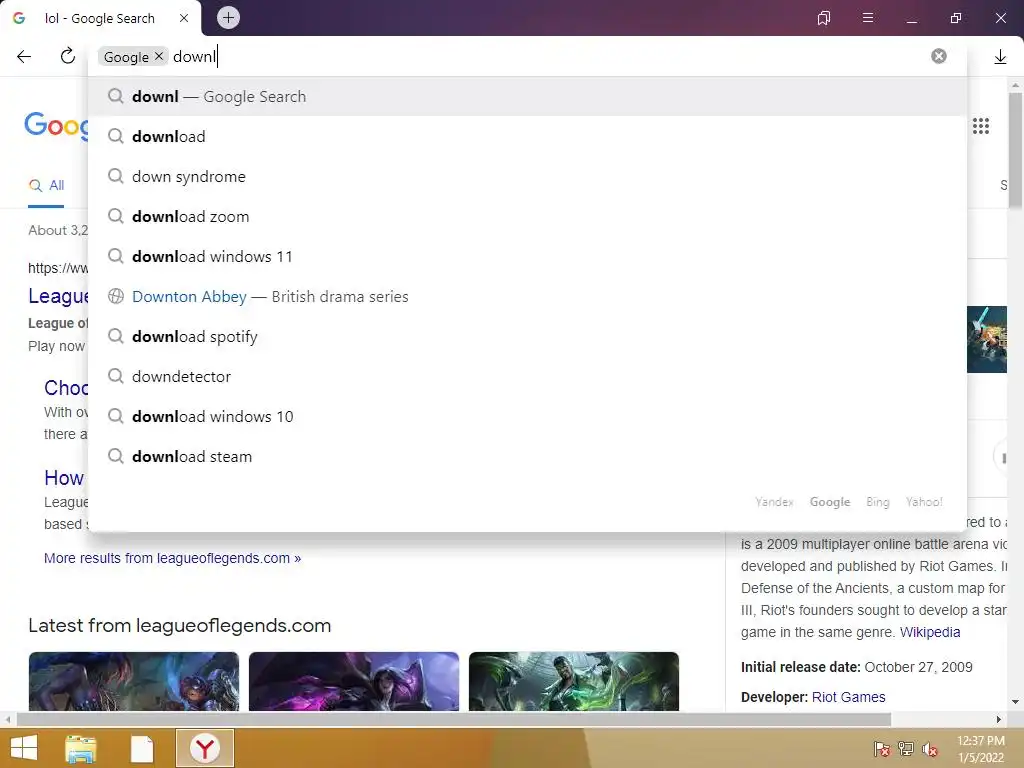
Task: Choose the 'down syndrome' suggestion
Action: click(528, 176)
